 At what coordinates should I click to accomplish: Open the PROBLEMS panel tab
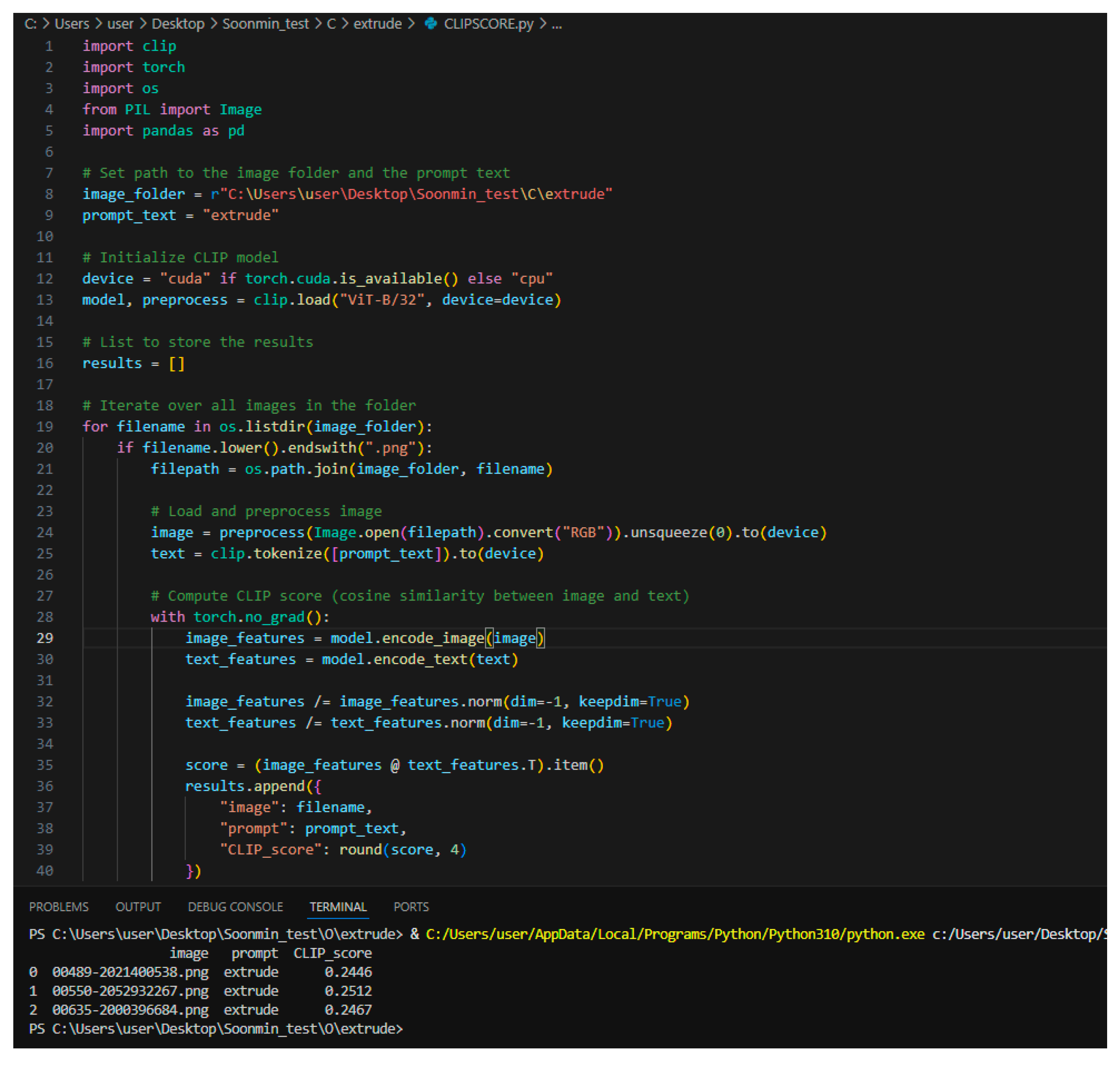coord(58,906)
